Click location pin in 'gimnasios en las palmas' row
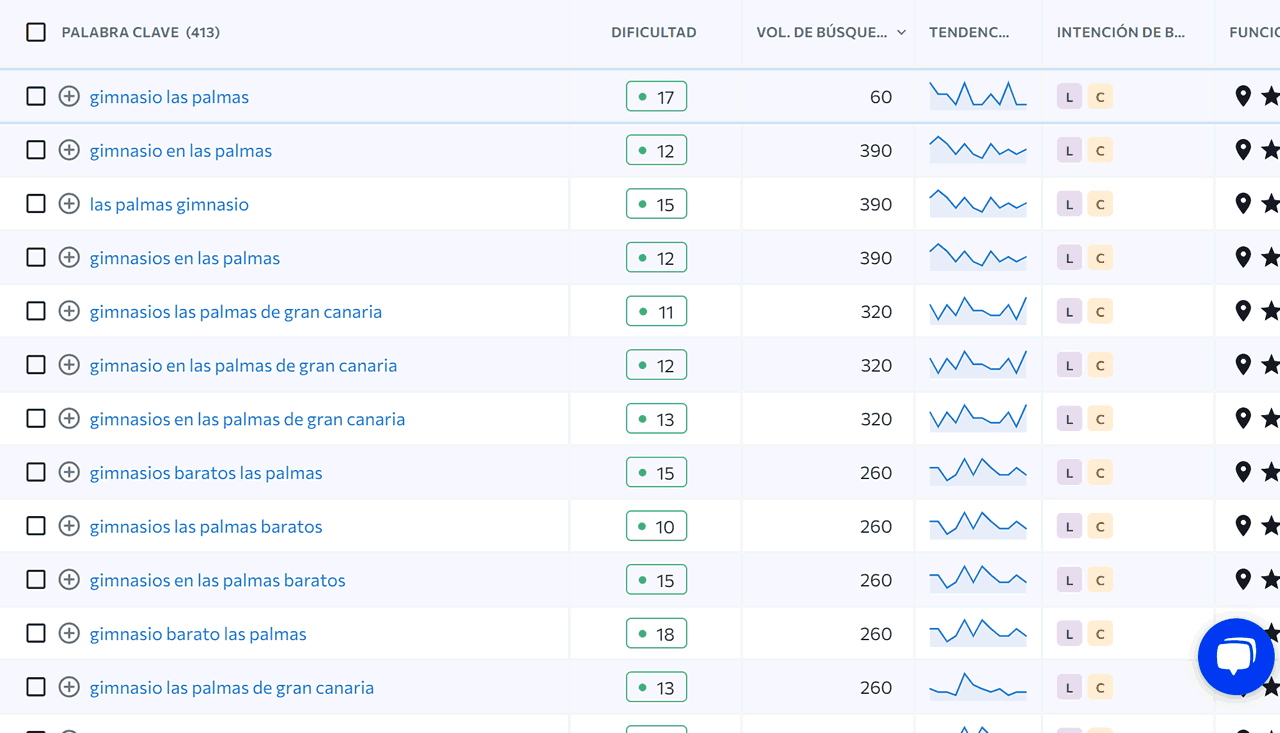The height and width of the screenshot is (733, 1280). pyautogui.click(x=1243, y=257)
